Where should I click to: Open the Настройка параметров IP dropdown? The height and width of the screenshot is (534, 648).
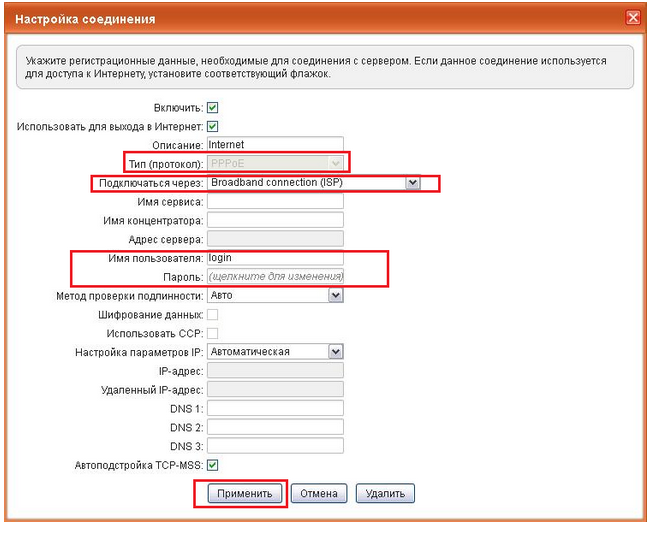[x=275, y=352]
